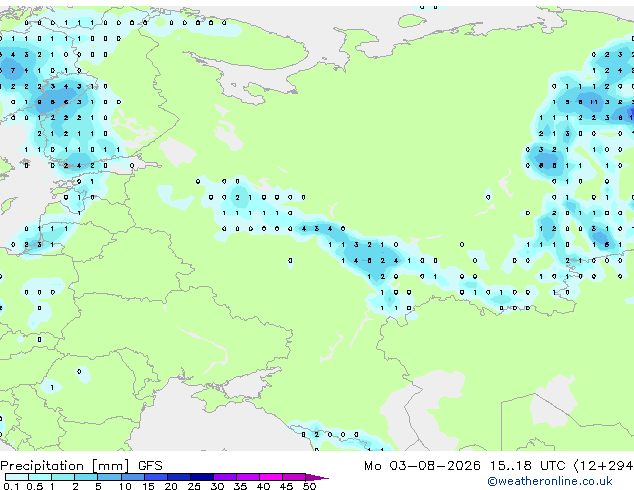
Task: Click the 'Precipitation [mm] GFS' title text
Action: pyautogui.click(x=81, y=466)
